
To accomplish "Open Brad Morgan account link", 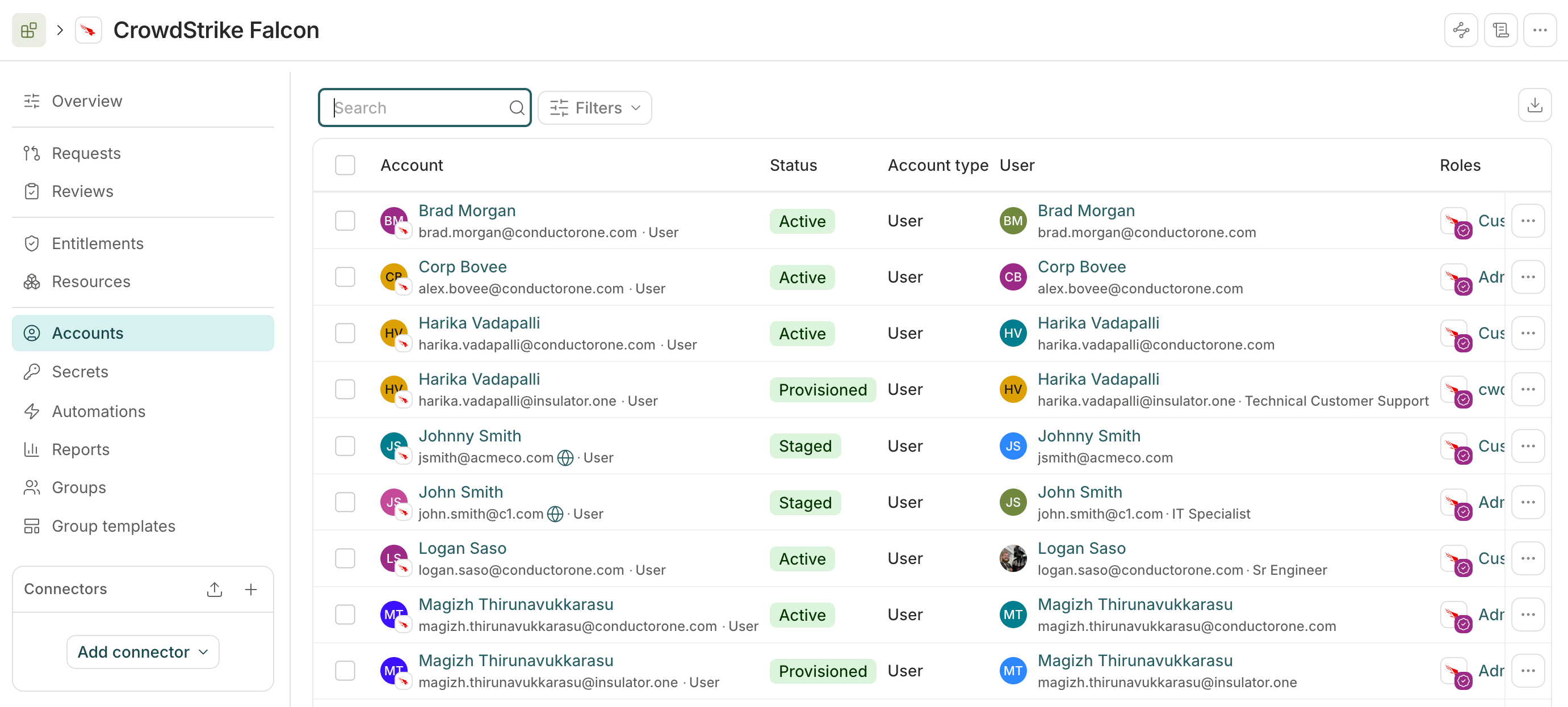I will point(467,211).
